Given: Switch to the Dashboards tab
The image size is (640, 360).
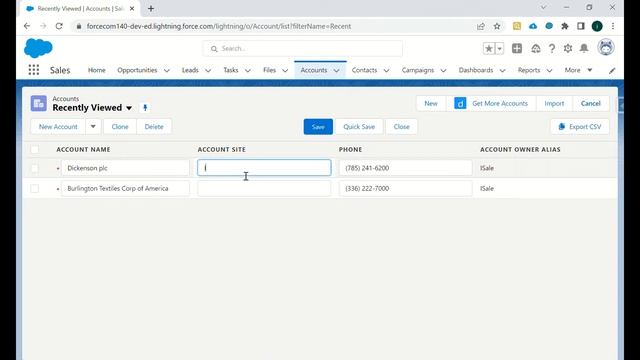Looking at the screenshot, I should click(x=476, y=70).
